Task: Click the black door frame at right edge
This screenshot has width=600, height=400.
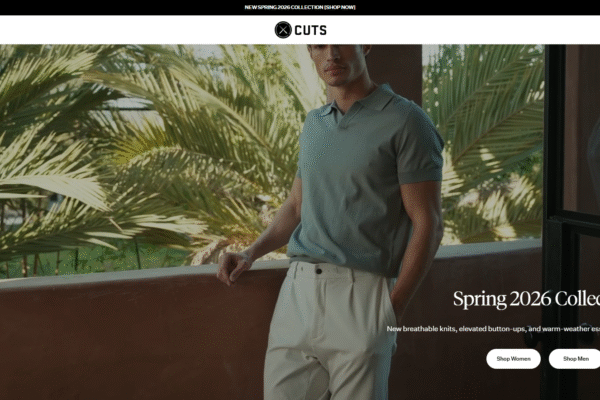Action: [555, 222]
